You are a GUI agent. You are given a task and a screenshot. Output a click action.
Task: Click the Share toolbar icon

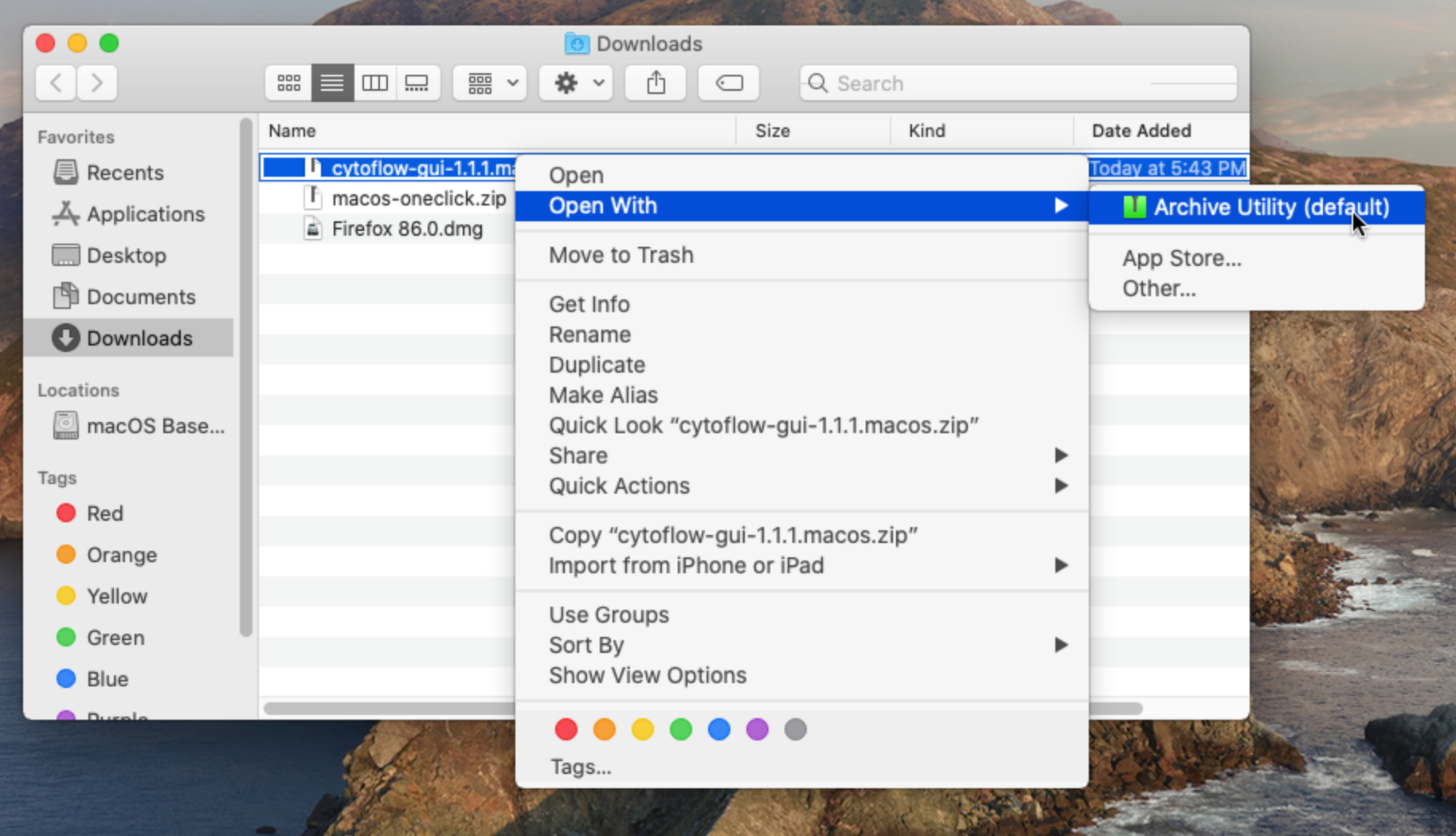tap(656, 83)
